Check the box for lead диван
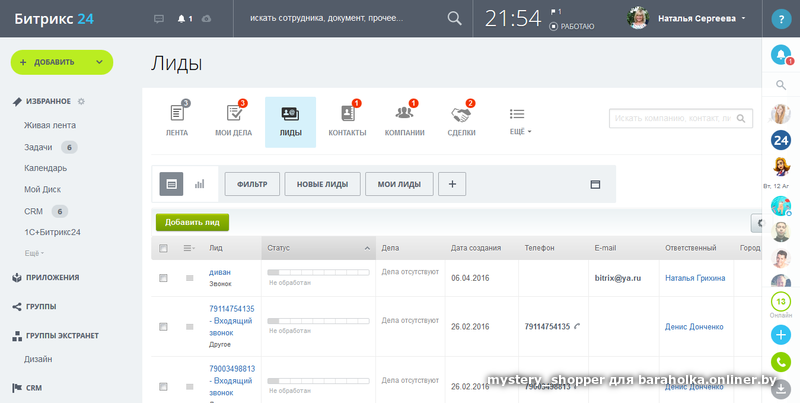The image size is (800, 403). [163, 278]
